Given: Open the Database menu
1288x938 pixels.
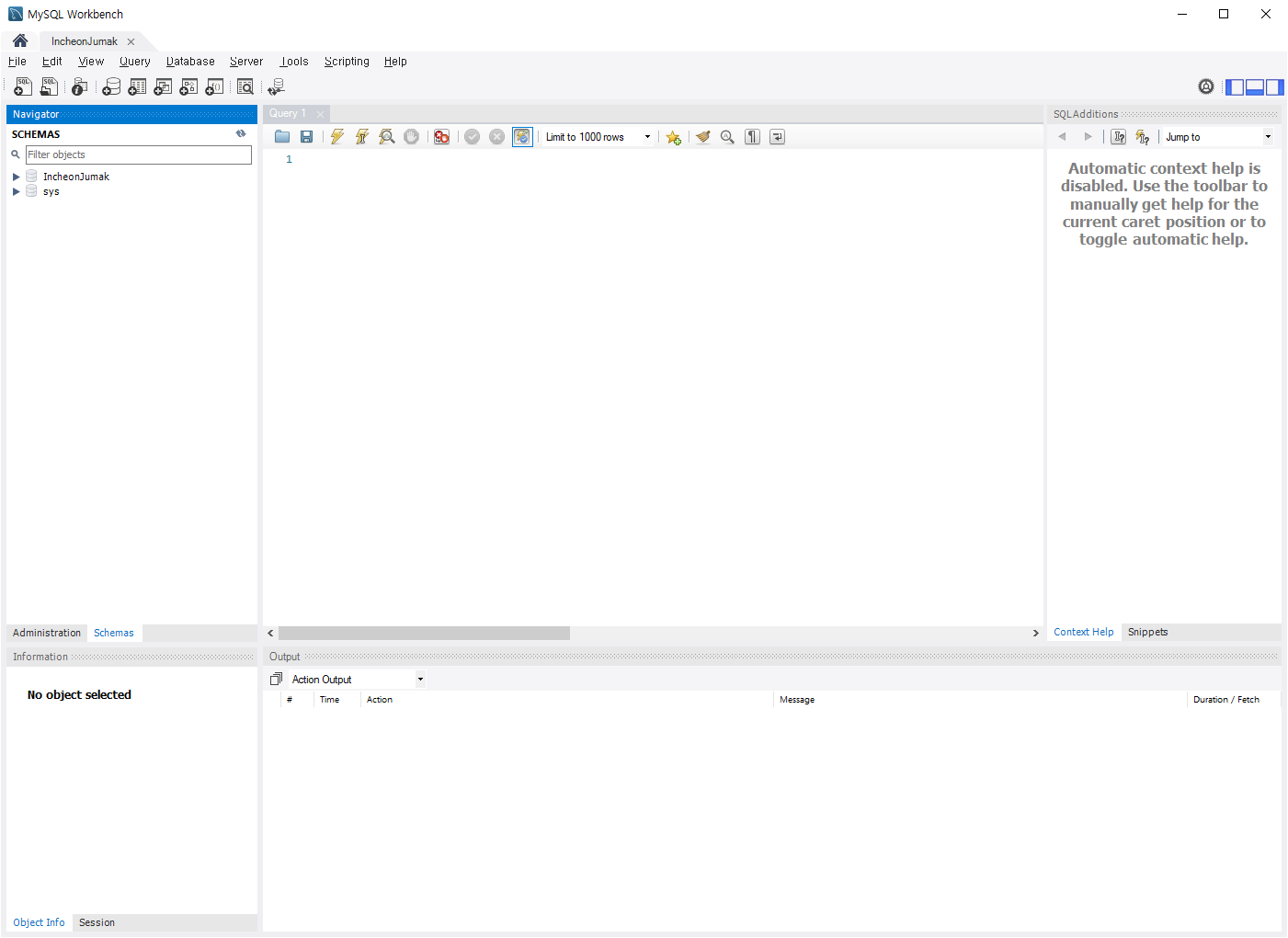Looking at the screenshot, I should click(x=190, y=62).
